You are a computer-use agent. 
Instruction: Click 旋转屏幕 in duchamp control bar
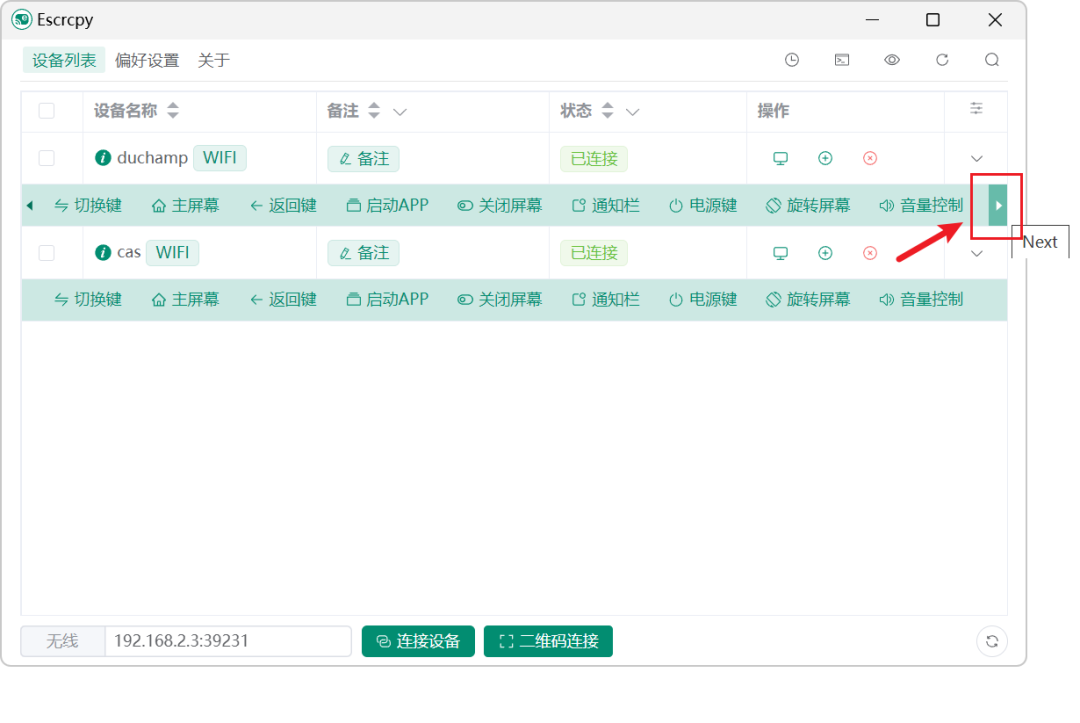coord(808,205)
